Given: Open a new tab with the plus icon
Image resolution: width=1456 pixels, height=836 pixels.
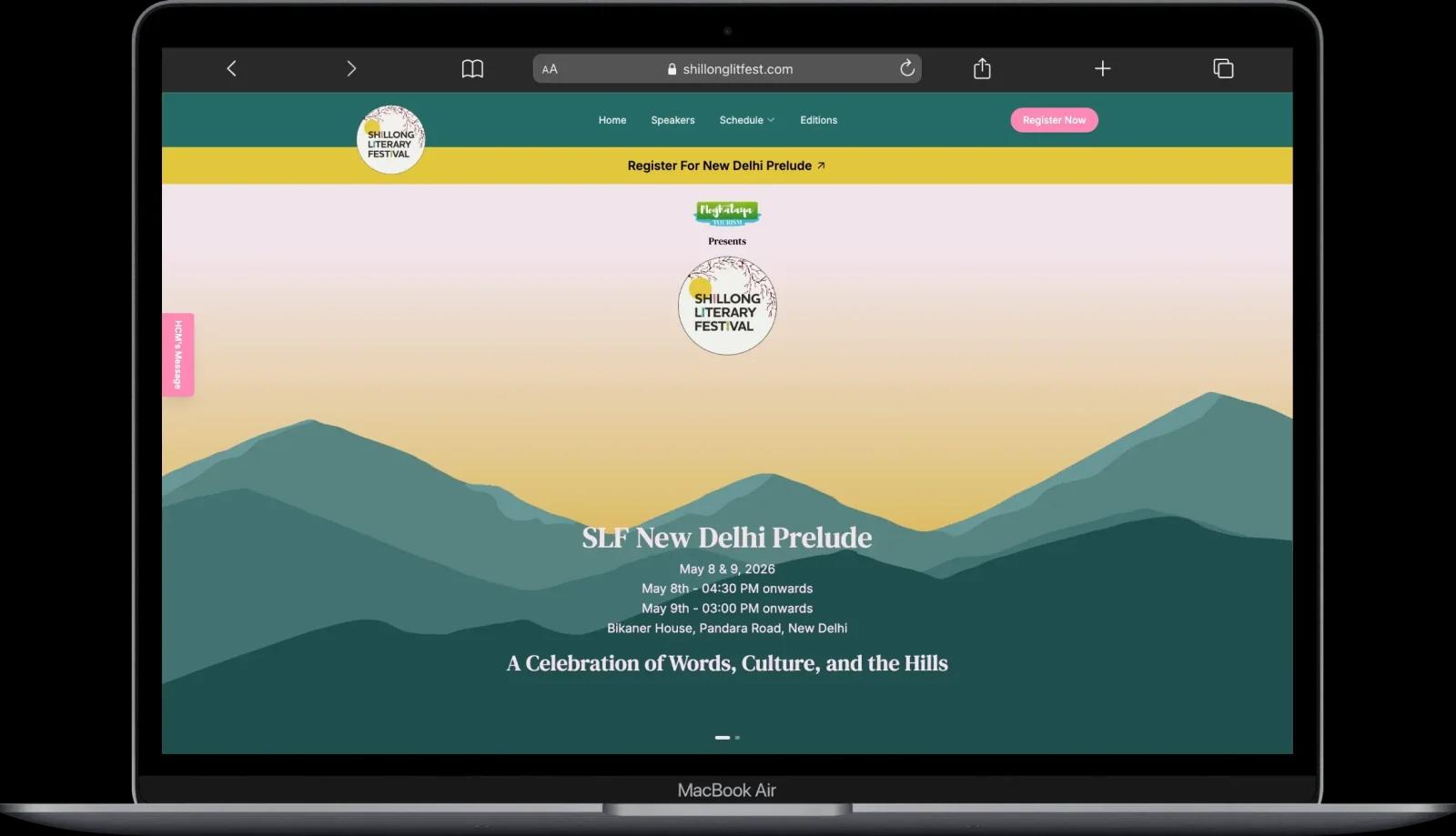Looking at the screenshot, I should click(1102, 68).
